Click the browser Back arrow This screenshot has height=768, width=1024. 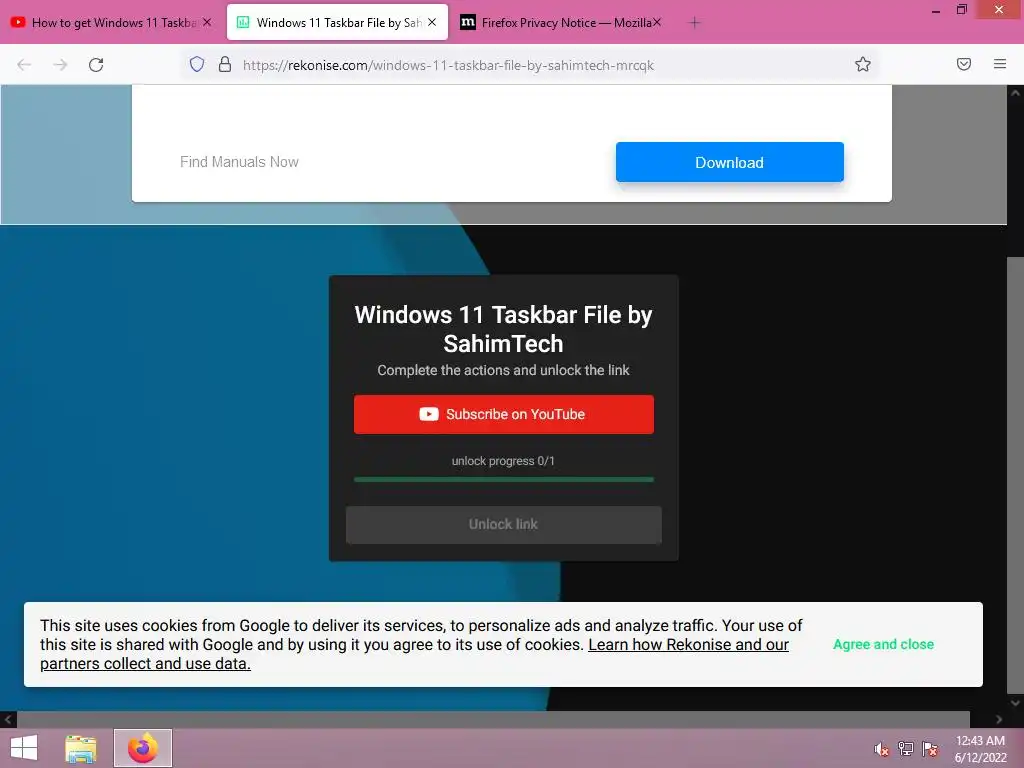[24, 65]
